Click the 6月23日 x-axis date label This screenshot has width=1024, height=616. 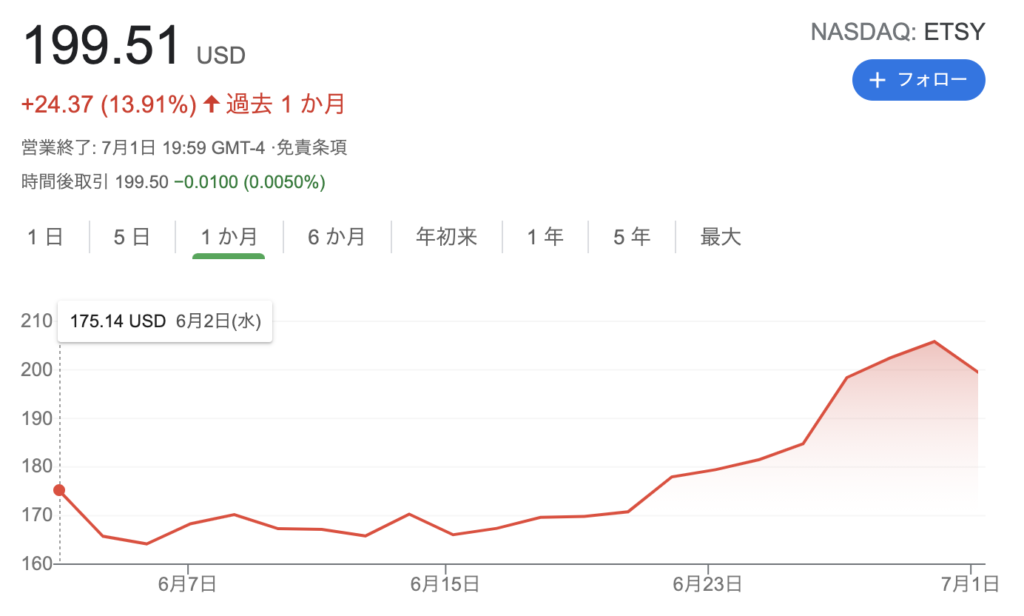708,582
